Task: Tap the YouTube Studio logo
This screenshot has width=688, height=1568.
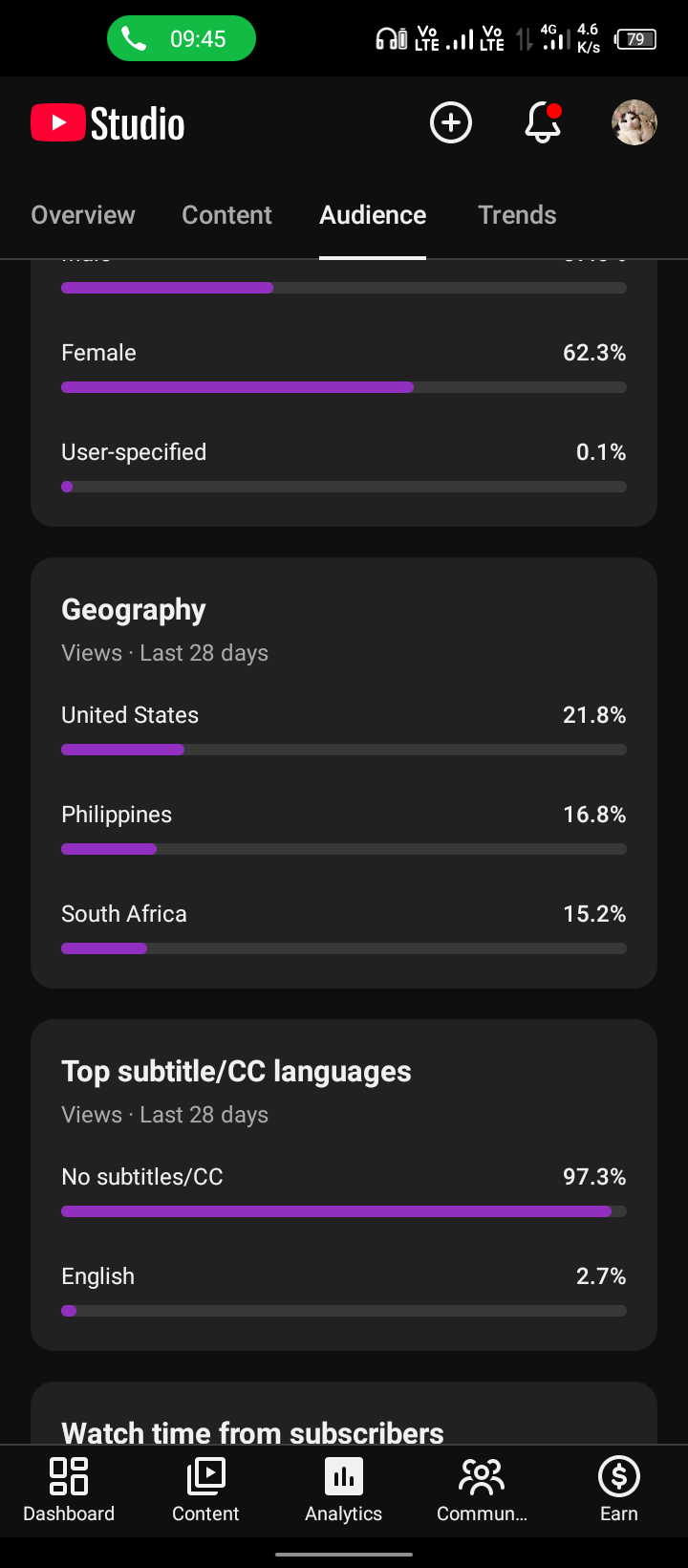Action: [x=108, y=123]
